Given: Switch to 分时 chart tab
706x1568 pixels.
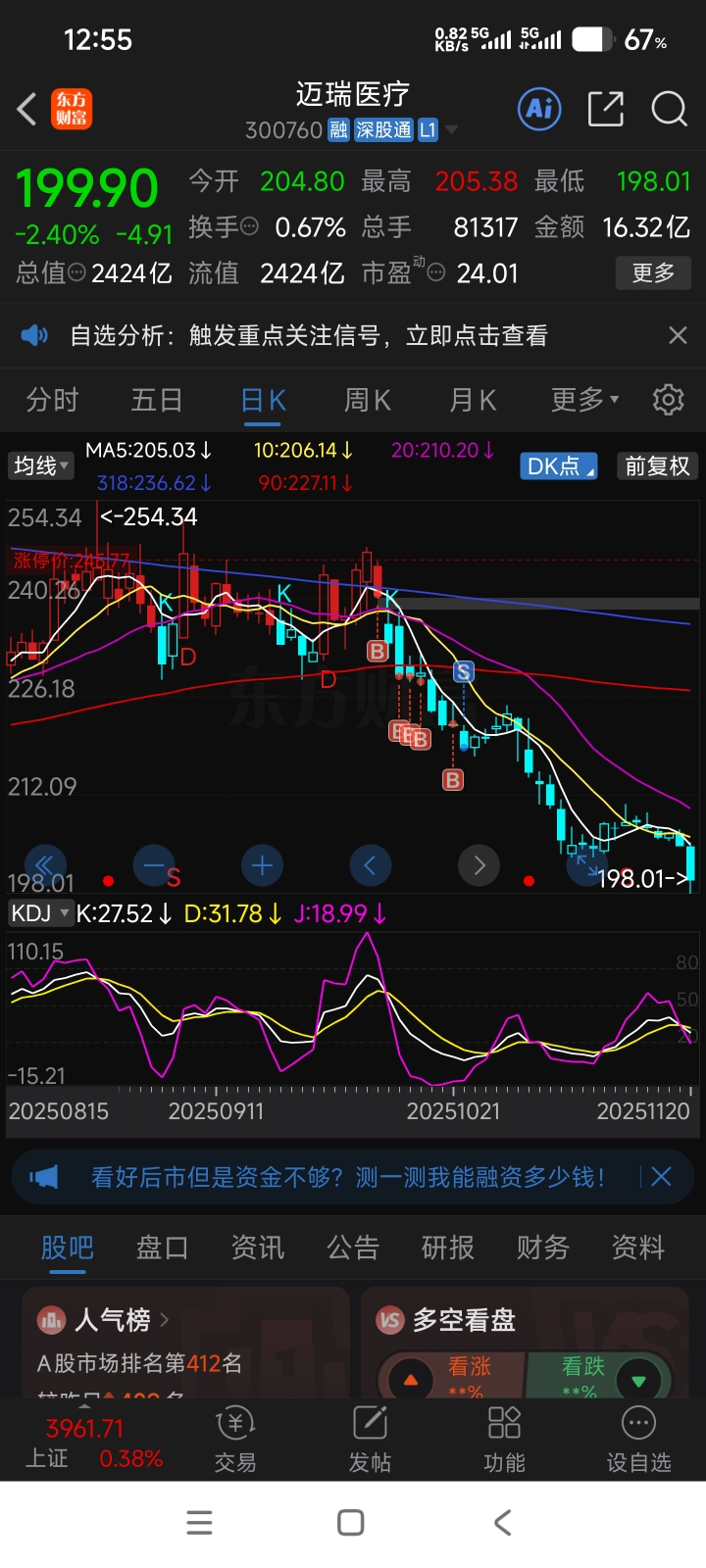Looking at the screenshot, I should (x=52, y=400).
